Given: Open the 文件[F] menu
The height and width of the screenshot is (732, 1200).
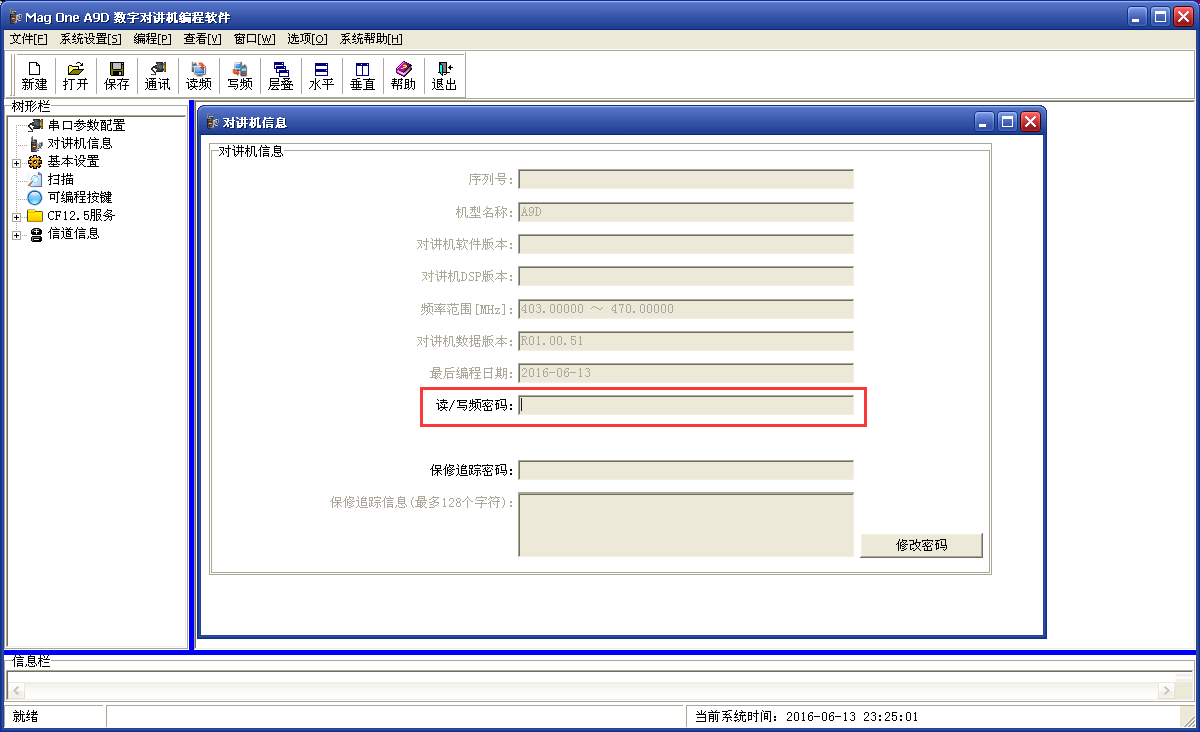Looking at the screenshot, I should click(x=28, y=39).
